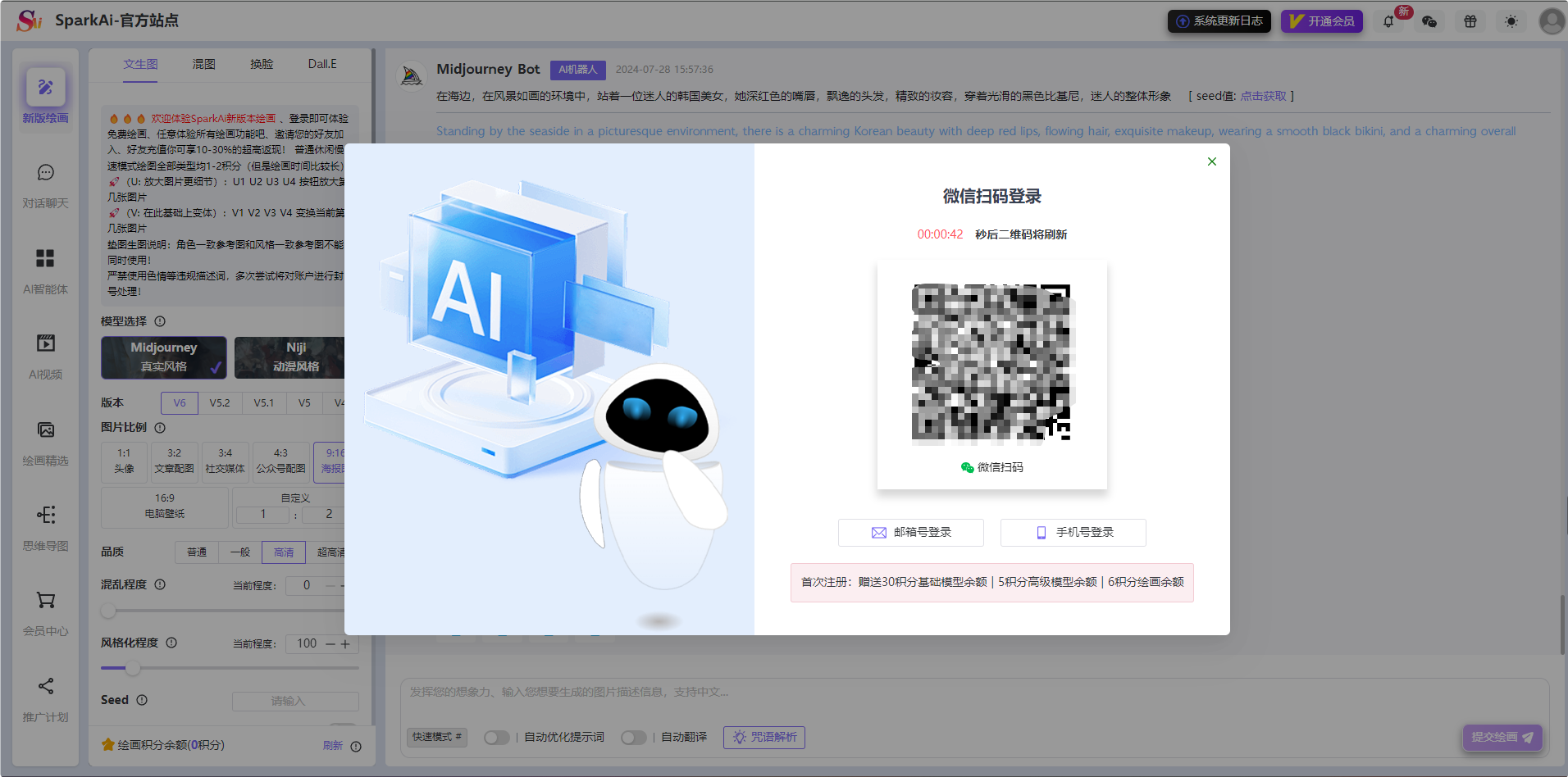
Task: Choose phone number login (手机号登录)
Action: pyautogui.click(x=1073, y=533)
